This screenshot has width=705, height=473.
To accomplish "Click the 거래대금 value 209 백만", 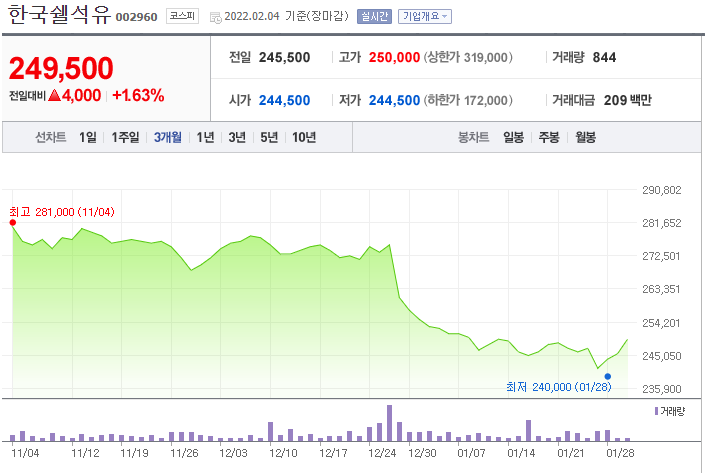I will tap(628, 100).
